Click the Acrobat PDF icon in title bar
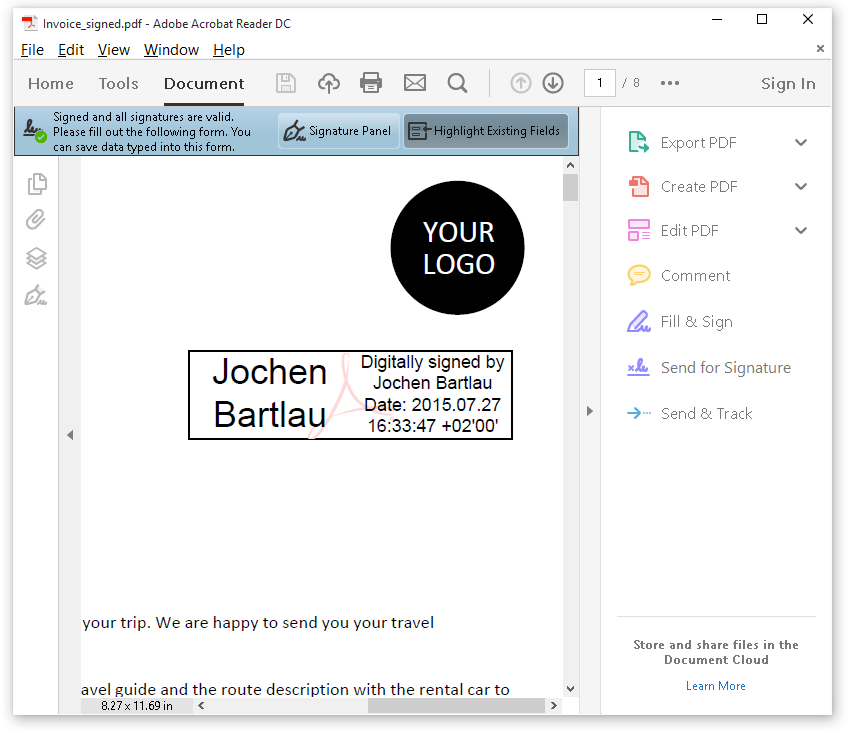The image size is (850, 732). pos(29,23)
